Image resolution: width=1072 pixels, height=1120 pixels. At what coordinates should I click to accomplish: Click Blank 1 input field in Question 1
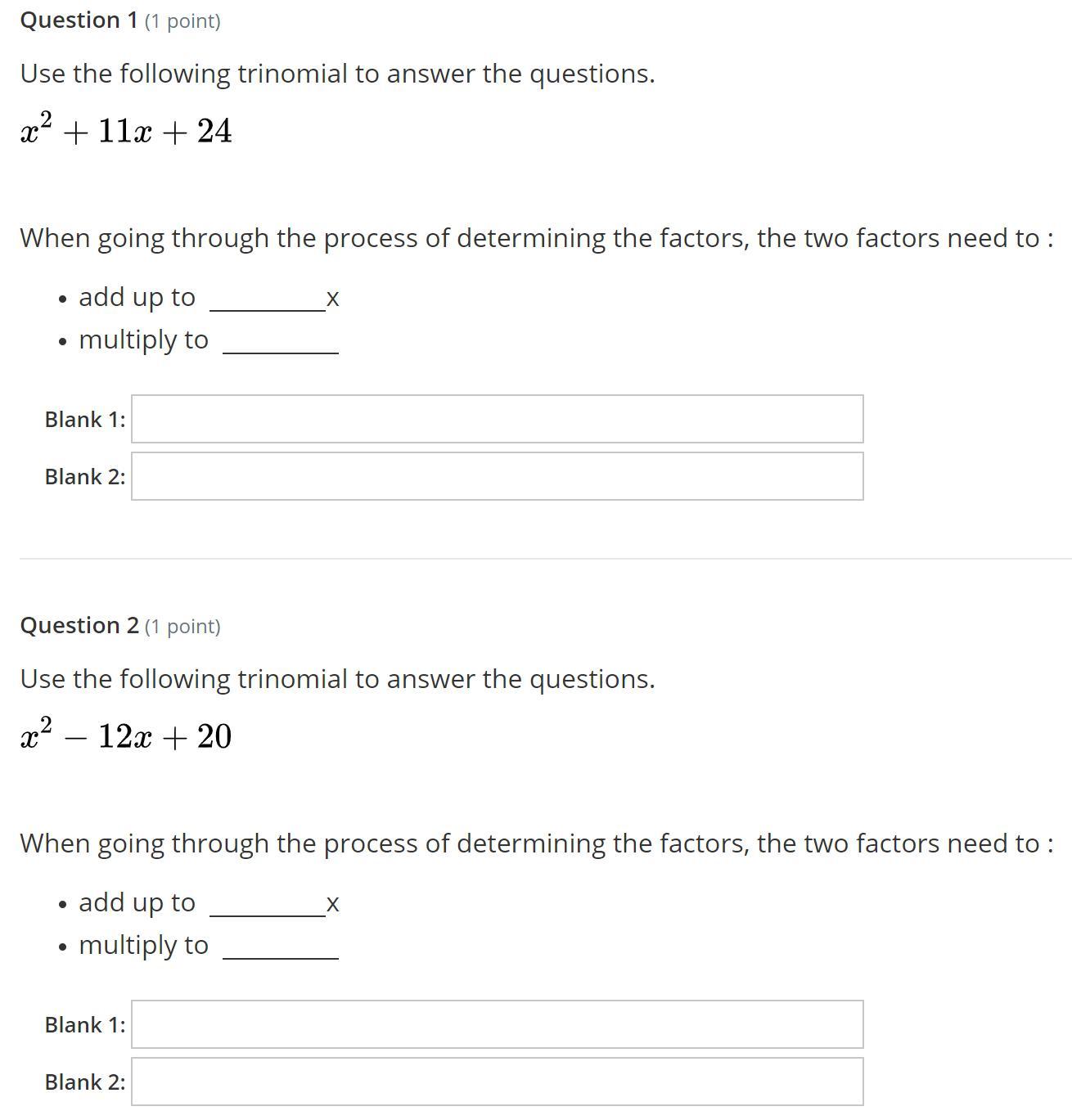coord(497,419)
